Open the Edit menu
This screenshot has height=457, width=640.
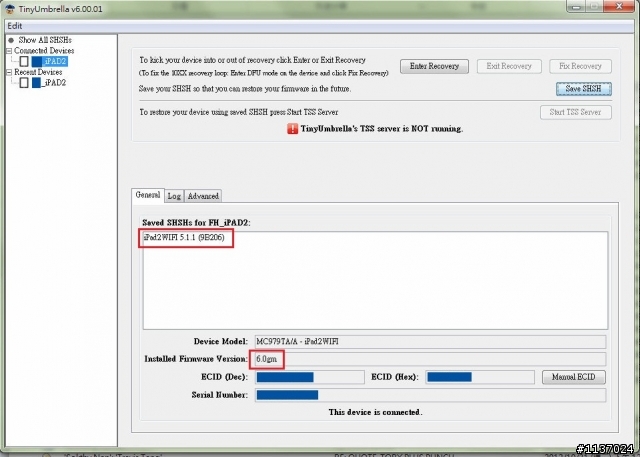pos(15,26)
